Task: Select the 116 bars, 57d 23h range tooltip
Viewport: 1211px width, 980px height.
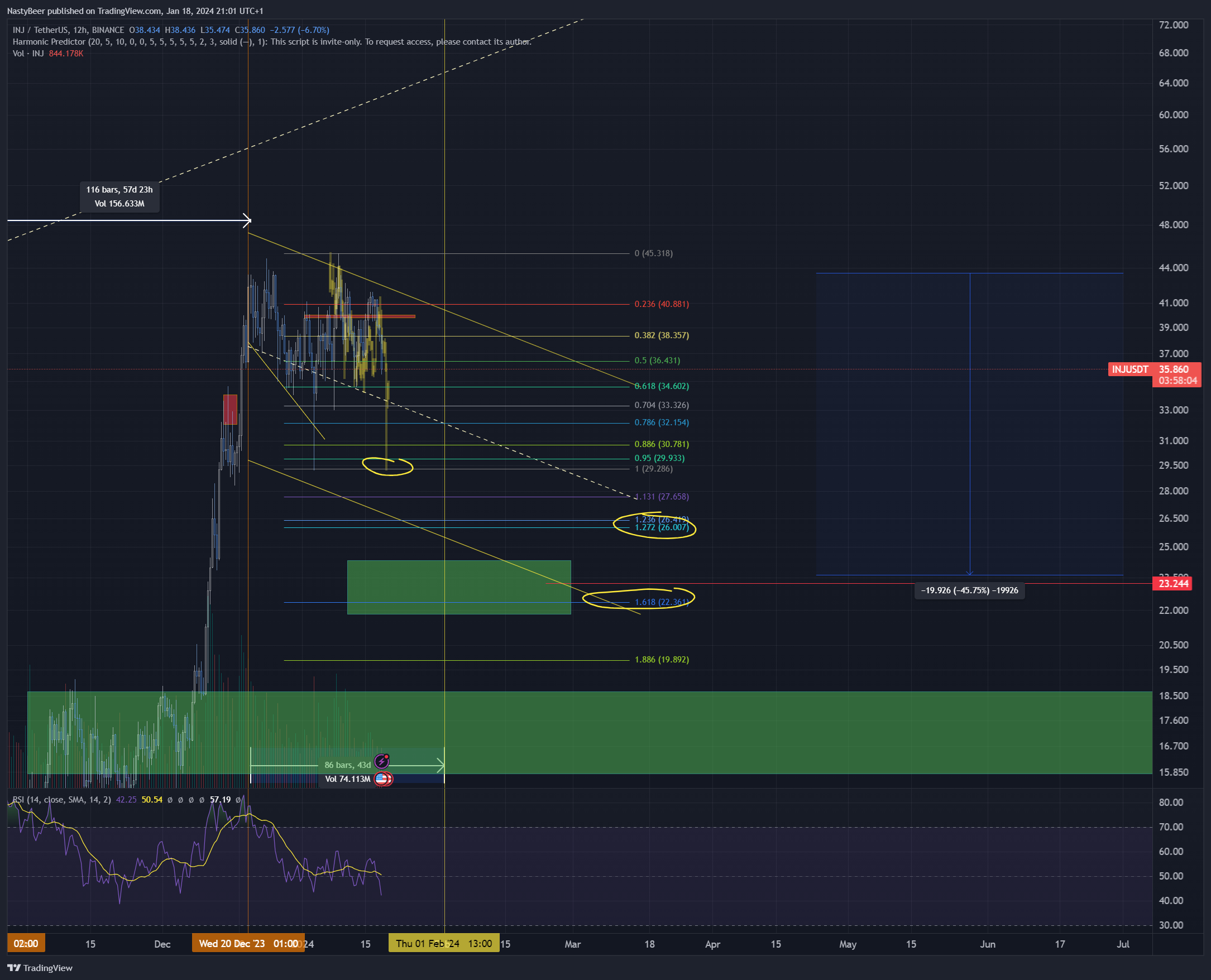Action: coord(119,197)
